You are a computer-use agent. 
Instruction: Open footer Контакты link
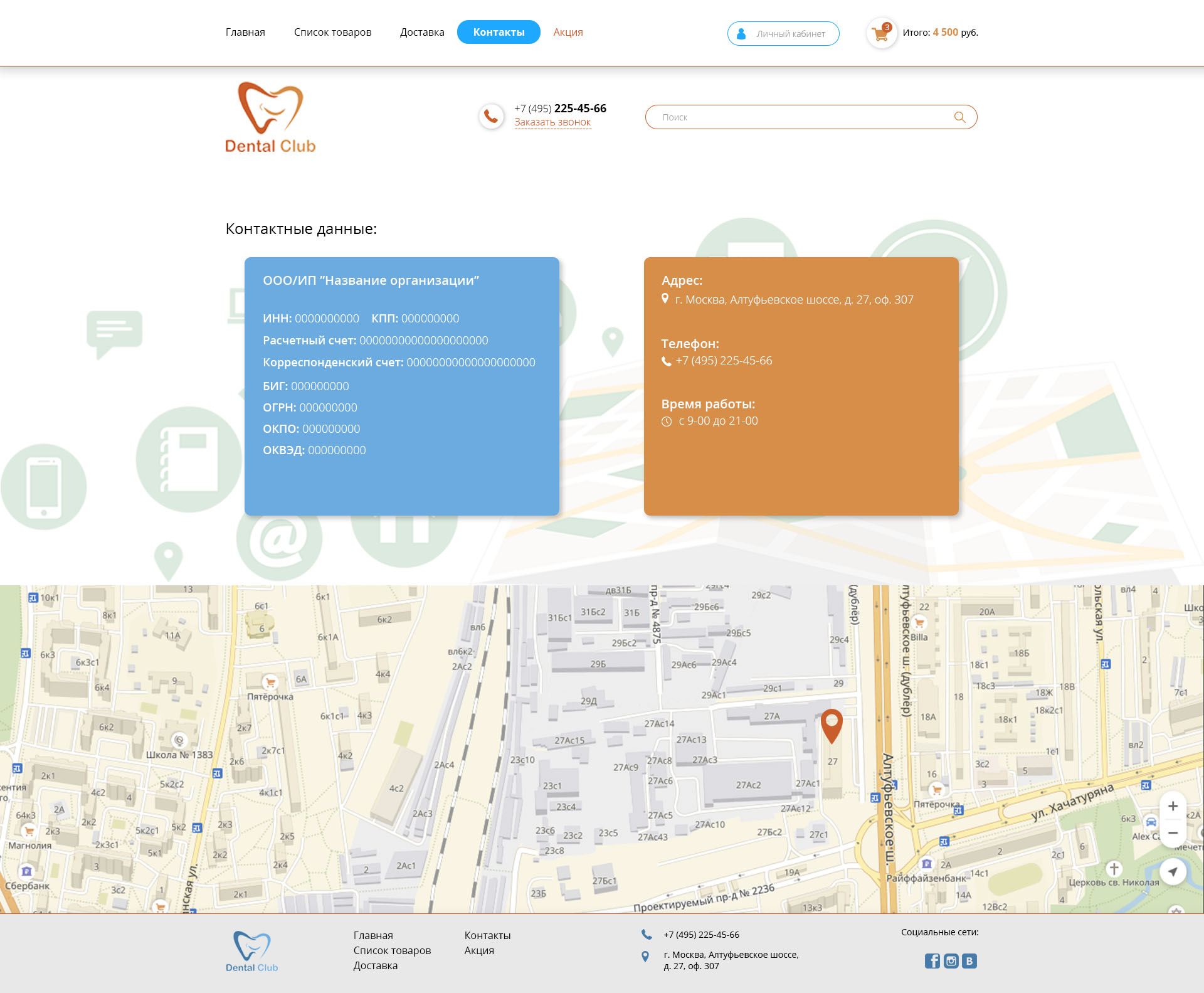coord(487,935)
